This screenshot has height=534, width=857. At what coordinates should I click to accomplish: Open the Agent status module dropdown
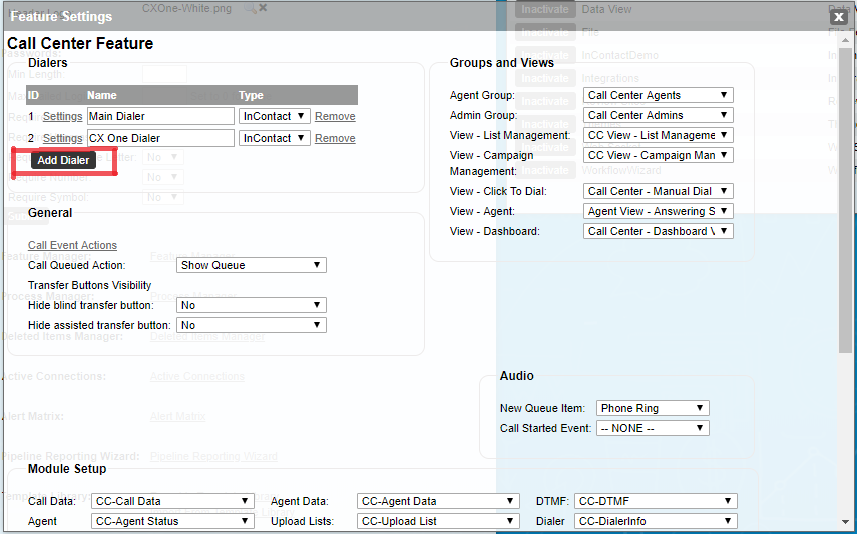(x=173, y=521)
